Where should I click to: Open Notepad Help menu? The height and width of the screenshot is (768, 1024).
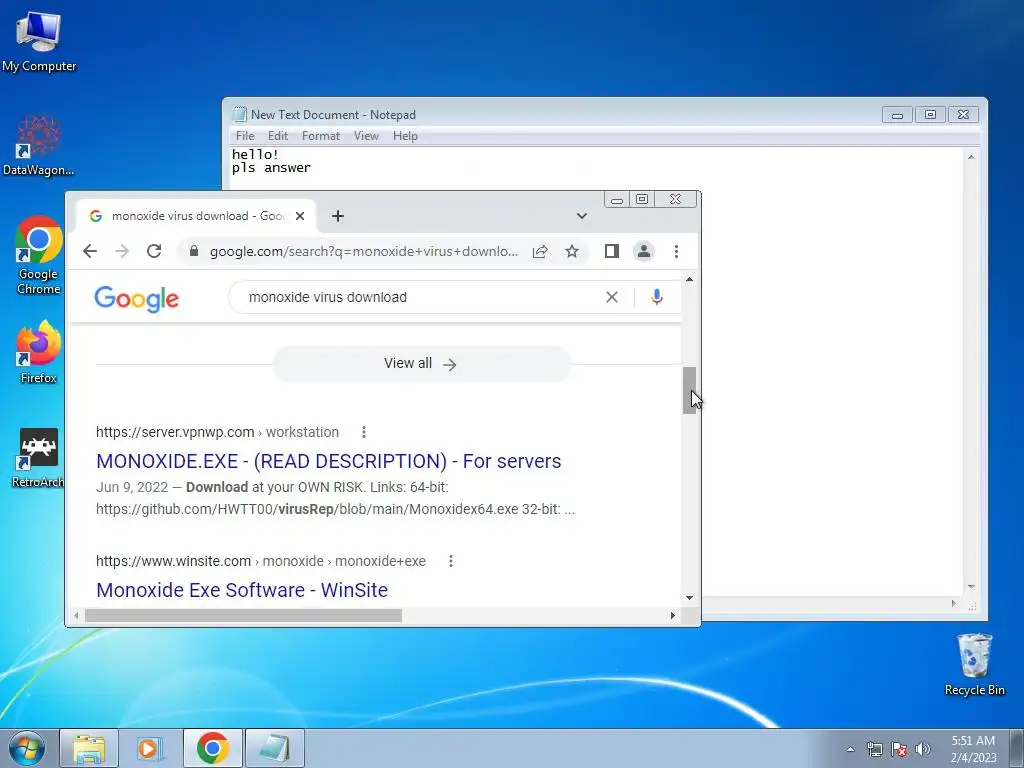pos(405,136)
